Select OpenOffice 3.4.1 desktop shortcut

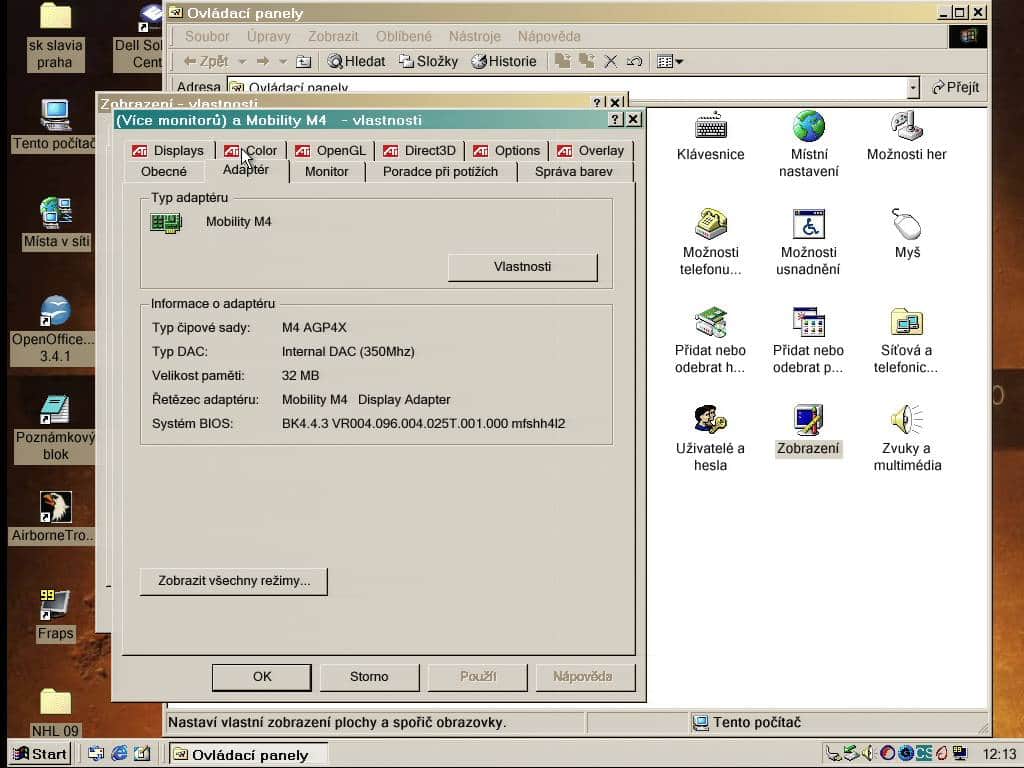click(x=55, y=328)
